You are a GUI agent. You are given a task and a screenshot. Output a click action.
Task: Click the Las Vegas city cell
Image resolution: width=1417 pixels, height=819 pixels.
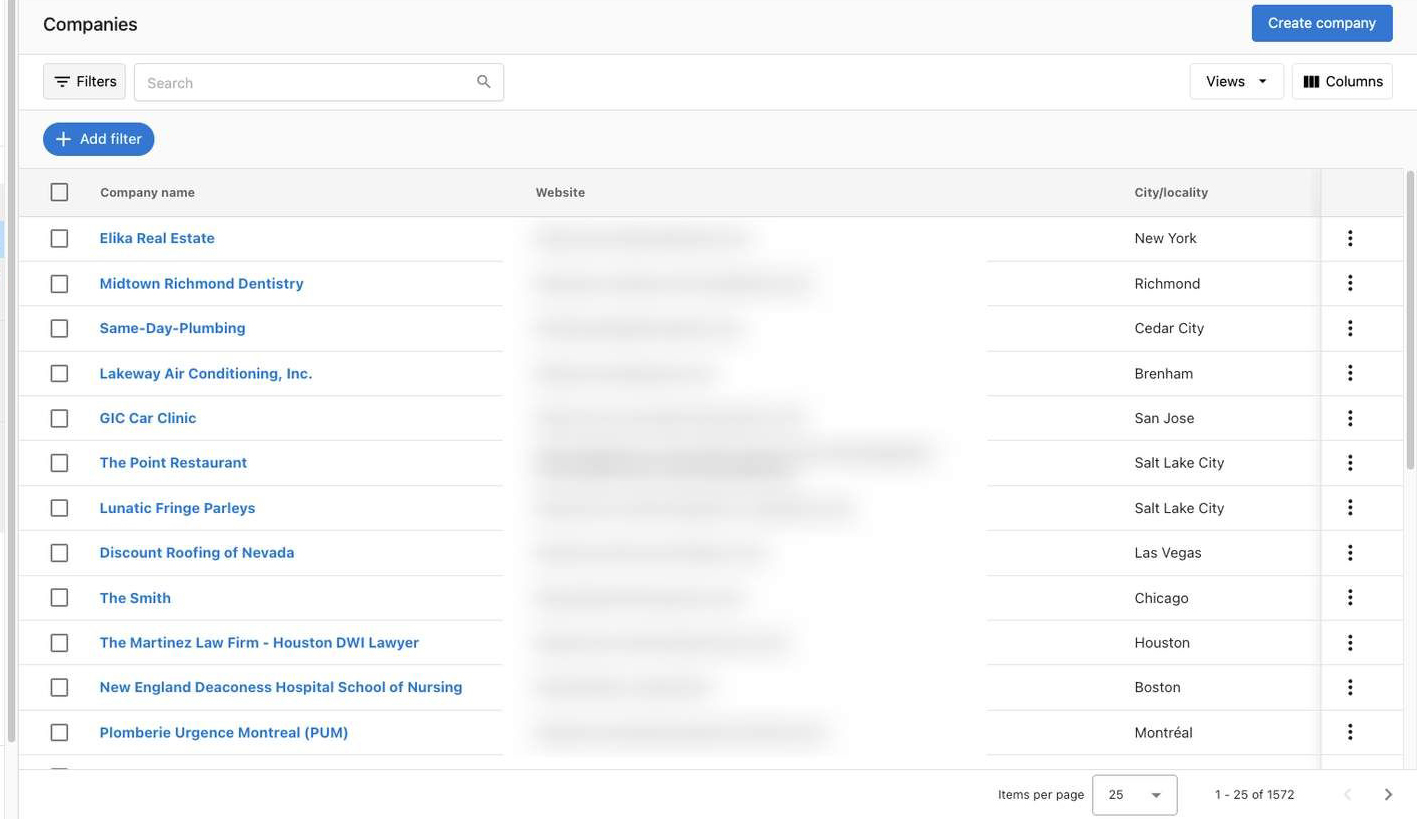1168,553
